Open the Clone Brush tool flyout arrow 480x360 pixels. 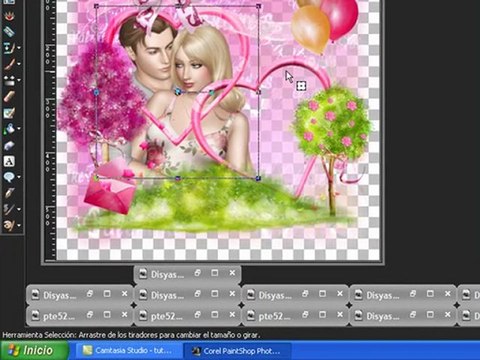tap(19, 48)
